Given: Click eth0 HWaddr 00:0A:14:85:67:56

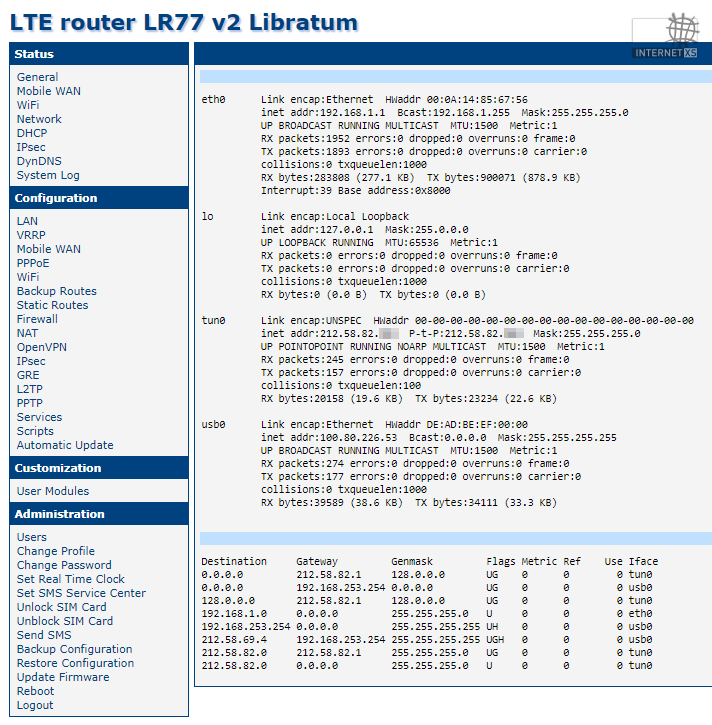Looking at the screenshot, I should [456, 99].
